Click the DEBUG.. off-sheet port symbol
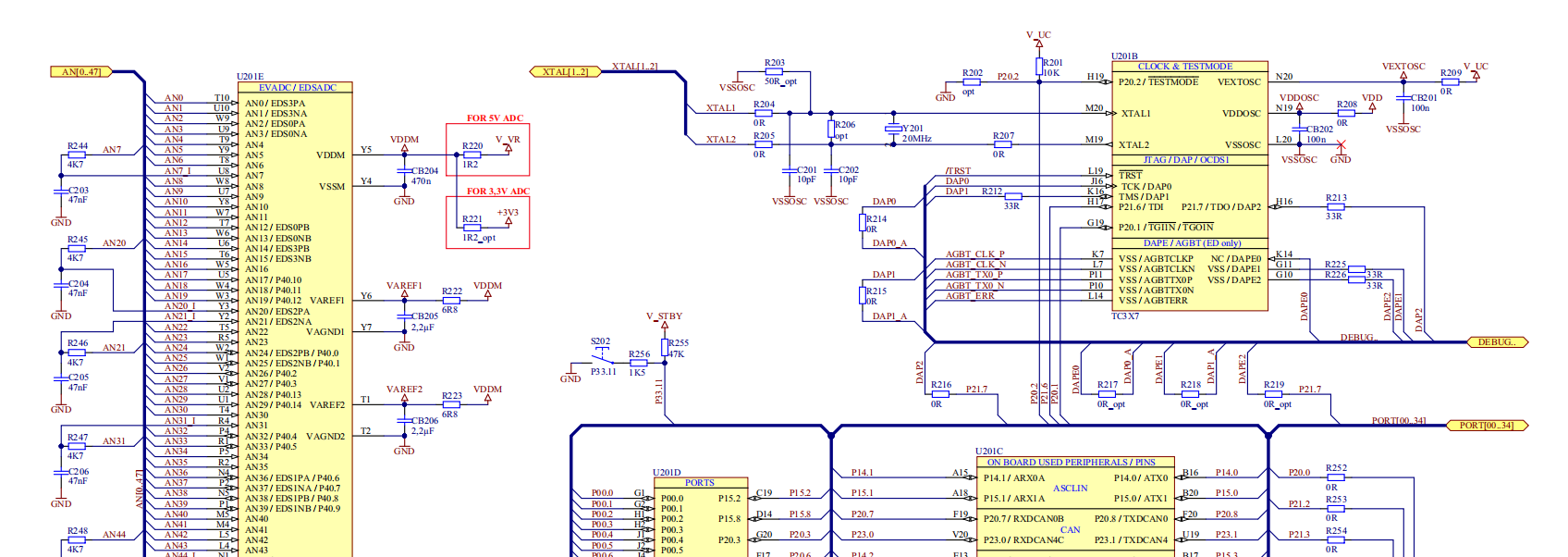Screen dimensions: 1568x557 [1497, 342]
